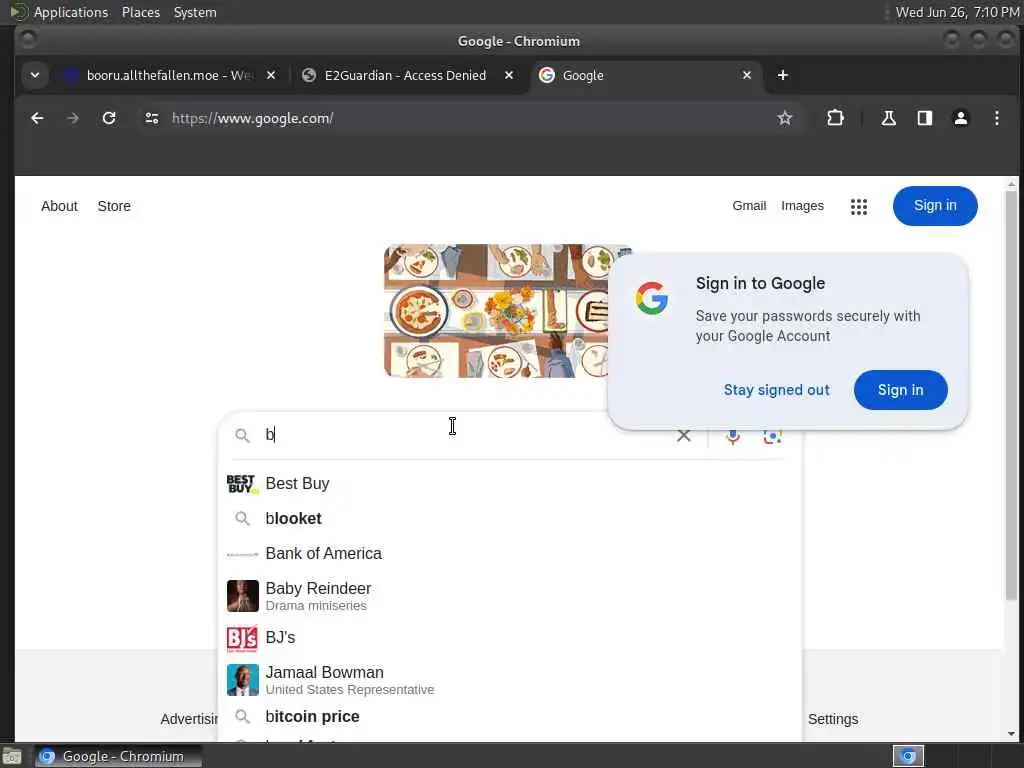Image resolution: width=1024 pixels, height=768 pixels.
Task: Click the Jamaal Bowman photo thumbnail
Action: 242,680
